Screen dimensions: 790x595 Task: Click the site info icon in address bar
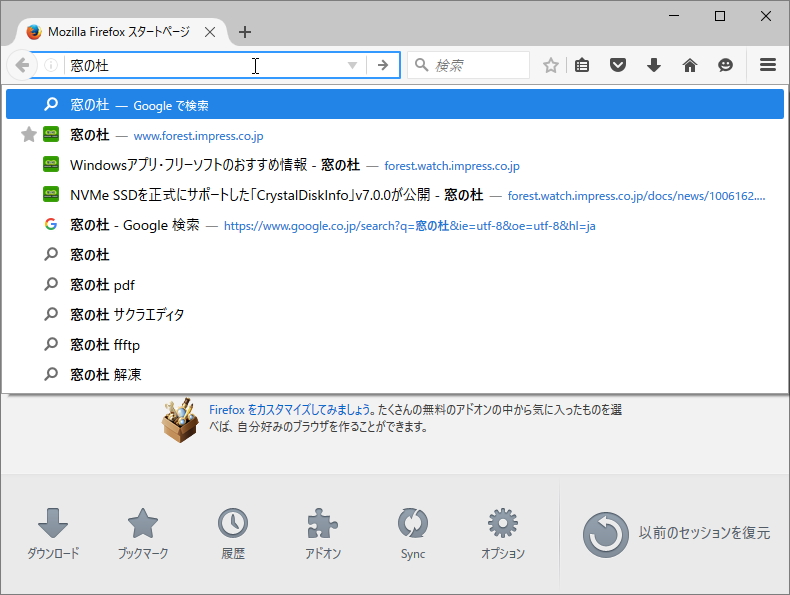51,65
